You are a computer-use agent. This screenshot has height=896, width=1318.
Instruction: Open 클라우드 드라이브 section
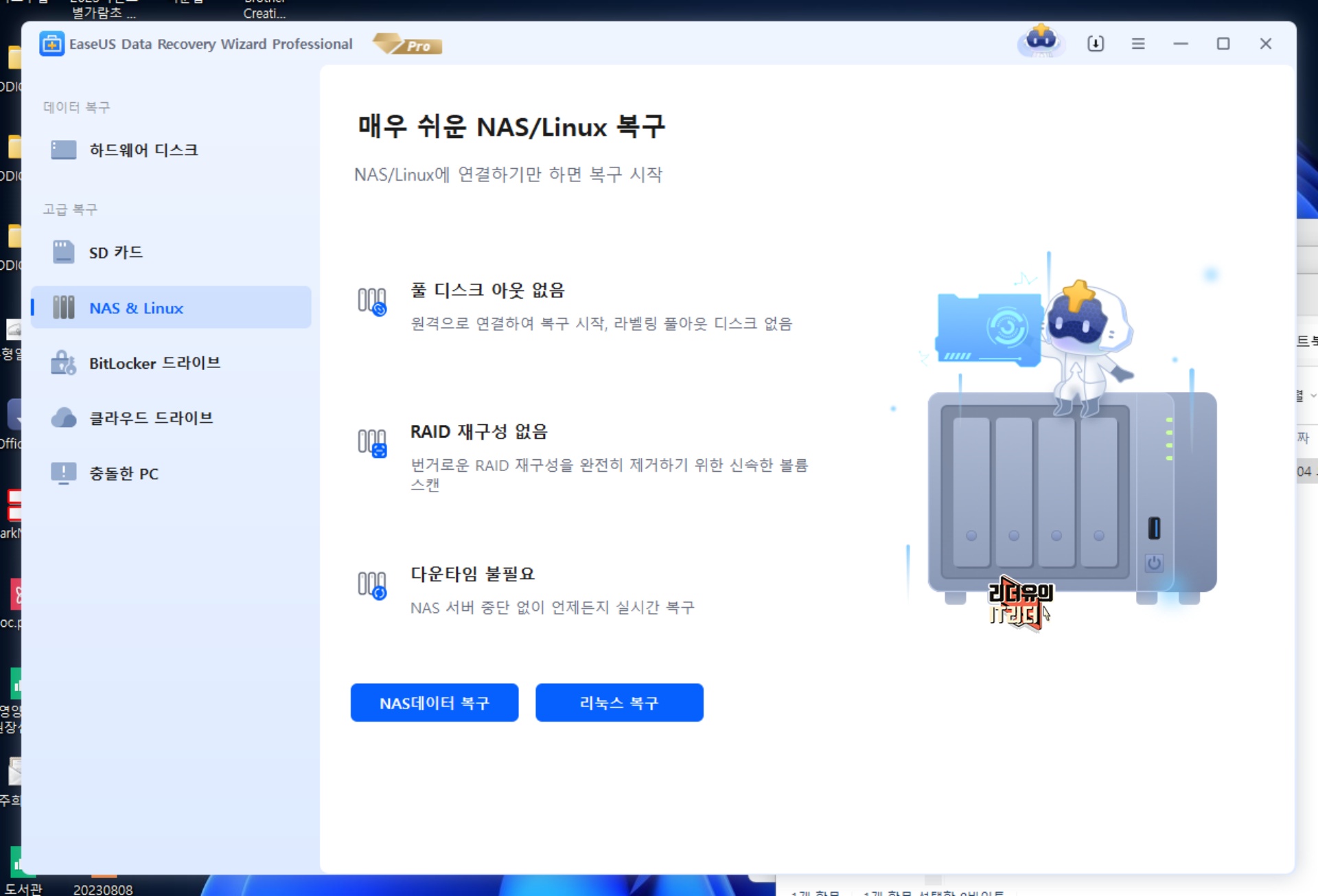point(151,417)
